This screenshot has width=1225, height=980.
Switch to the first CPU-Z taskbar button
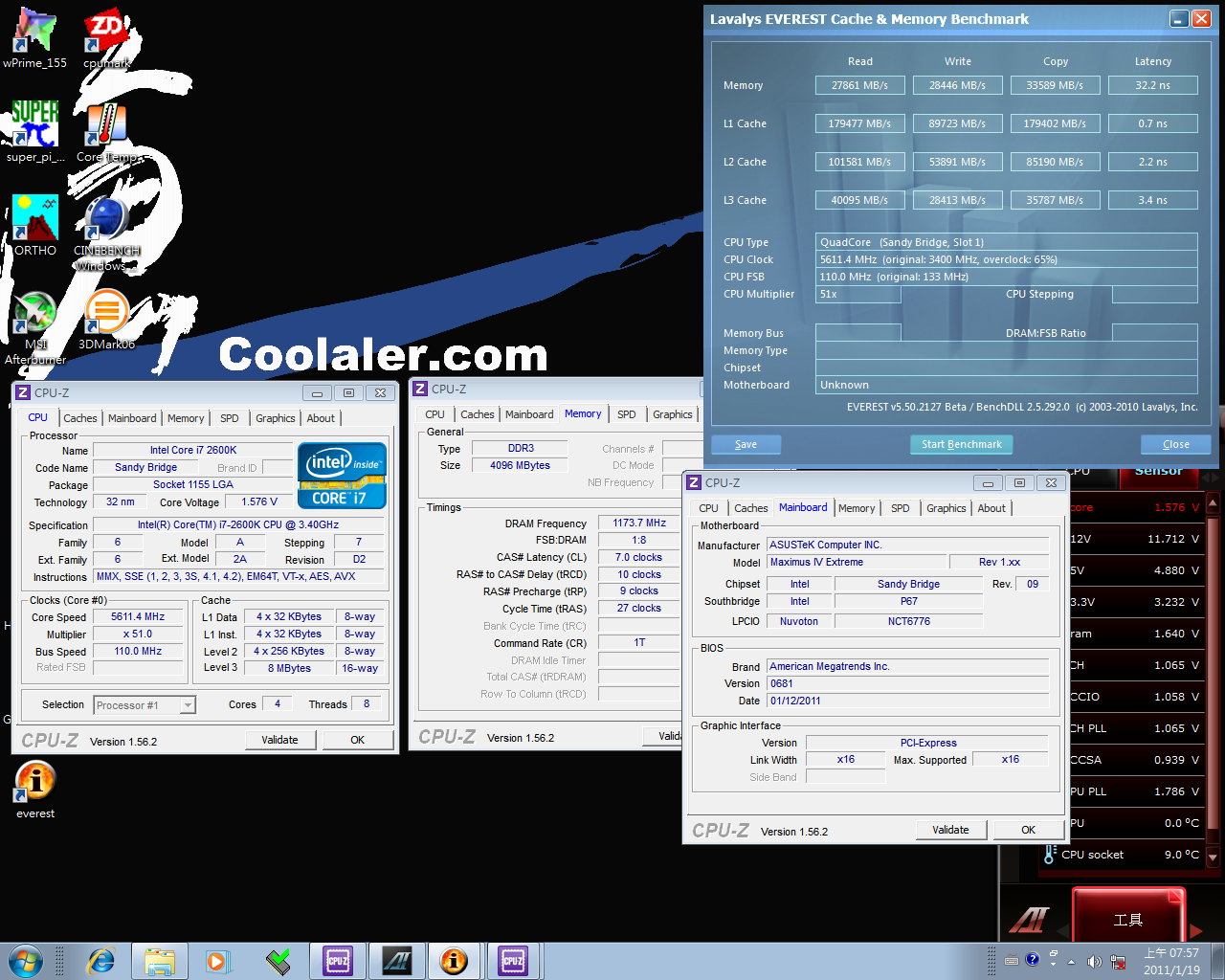coord(338,961)
